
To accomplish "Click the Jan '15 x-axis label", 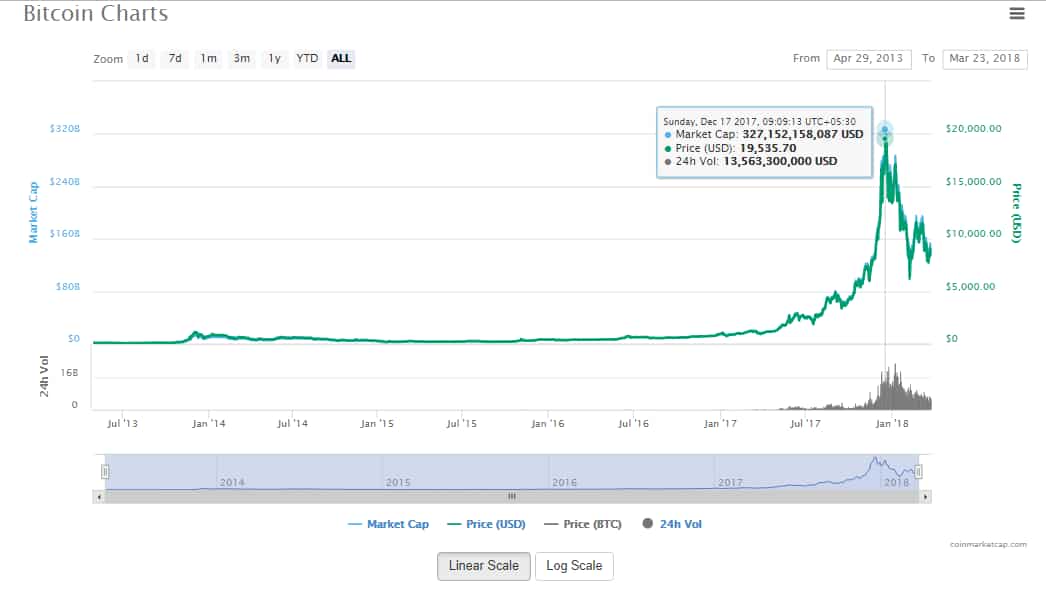I will pos(377,424).
